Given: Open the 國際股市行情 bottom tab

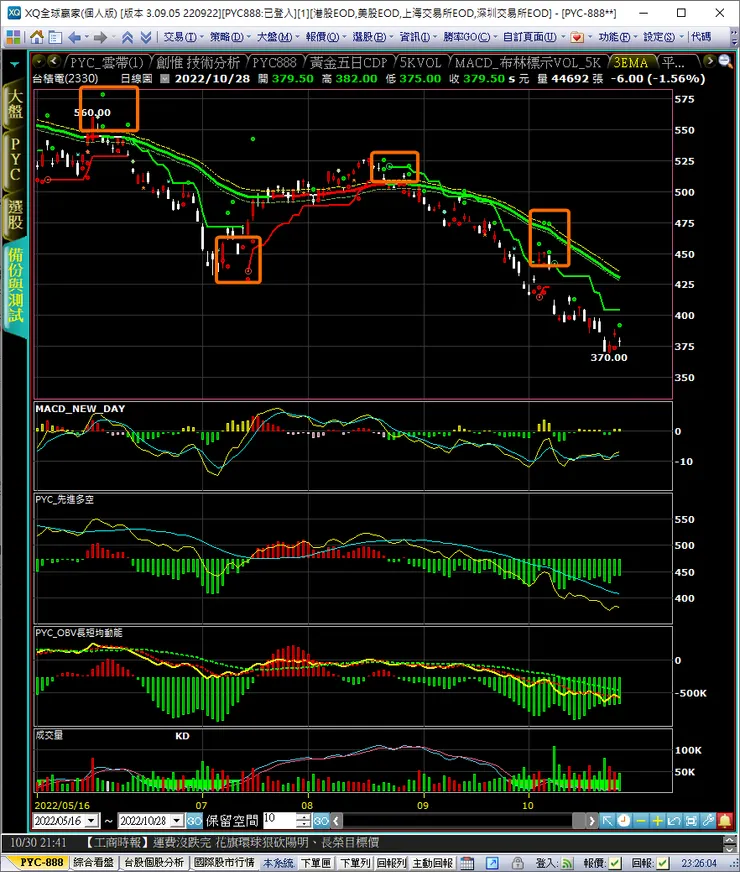Looking at the screenshot, I should (x=224, y=863).
